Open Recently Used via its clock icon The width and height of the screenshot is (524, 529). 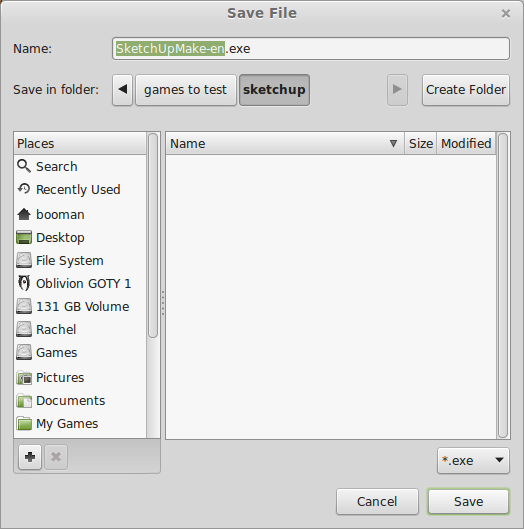pyautogui.click(x=24, y=189)
